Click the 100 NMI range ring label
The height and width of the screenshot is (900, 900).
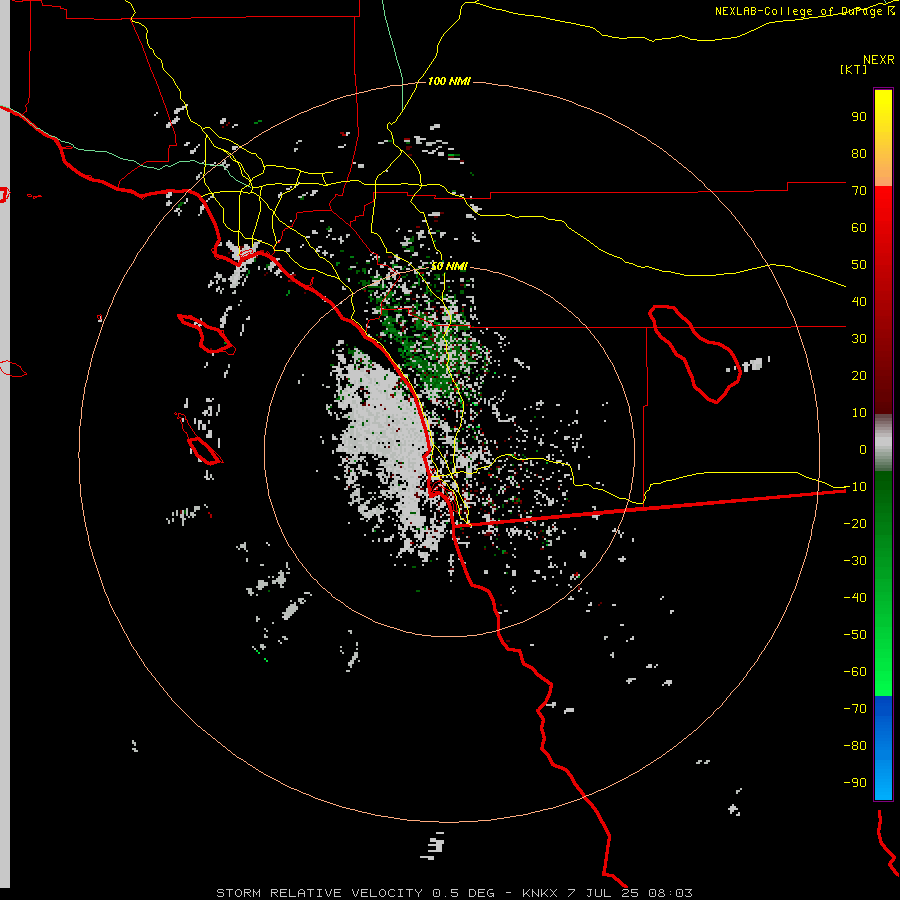[449, 82]
